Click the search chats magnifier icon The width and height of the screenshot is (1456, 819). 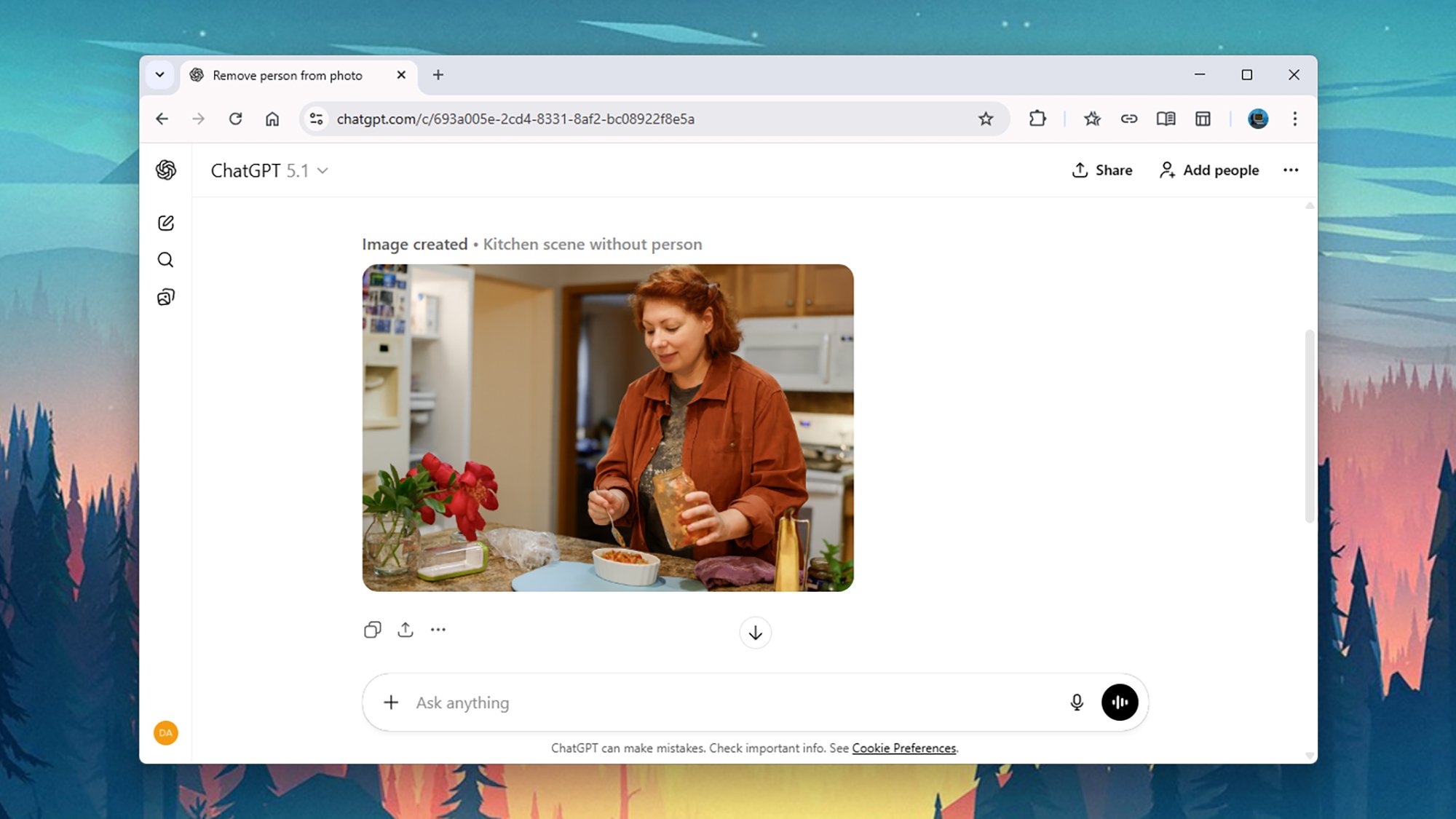[x=166, y=260]
